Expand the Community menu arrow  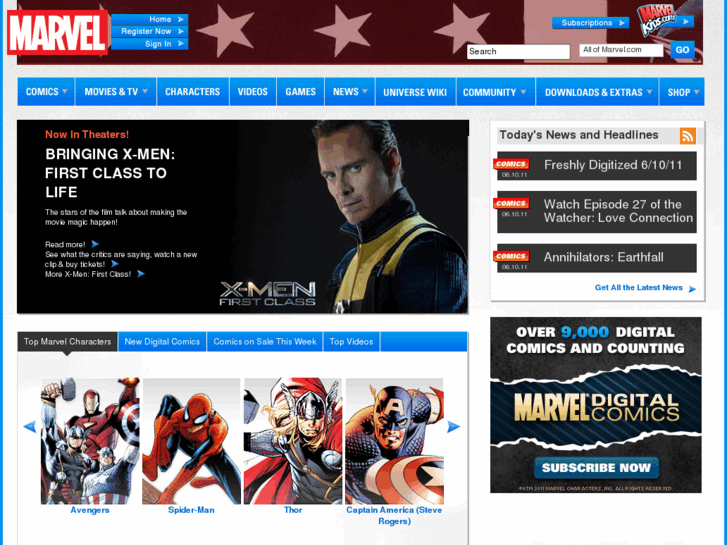click(x=523, y=92)
